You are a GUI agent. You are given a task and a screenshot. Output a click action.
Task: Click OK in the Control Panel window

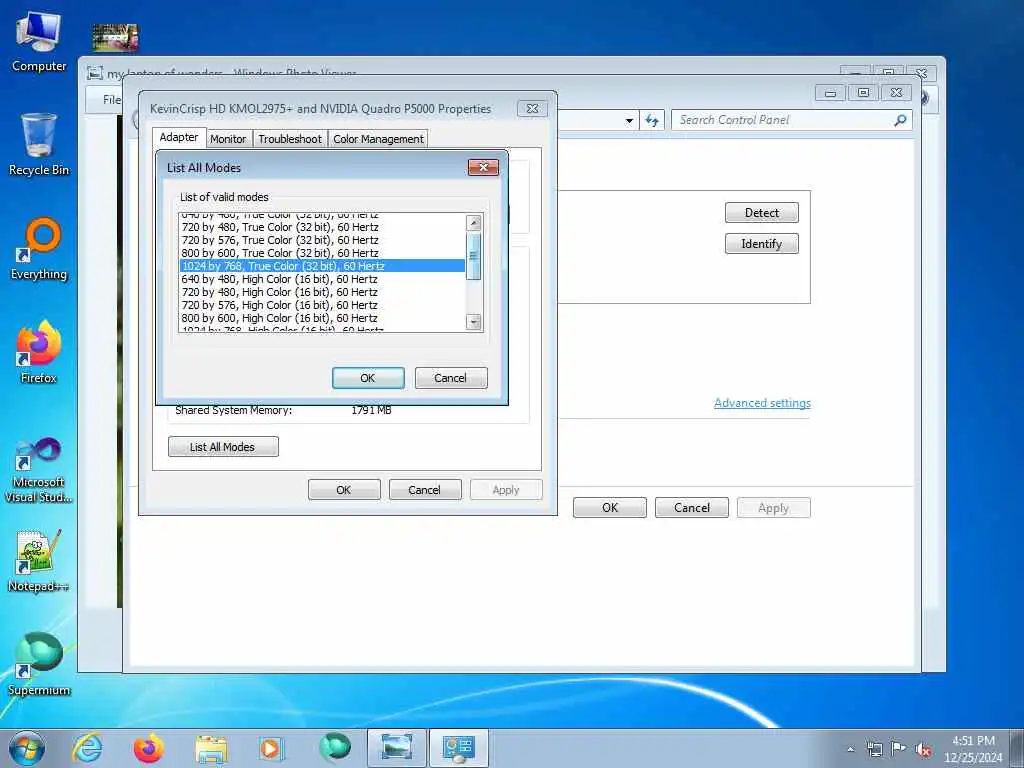[x=610, y=507]
